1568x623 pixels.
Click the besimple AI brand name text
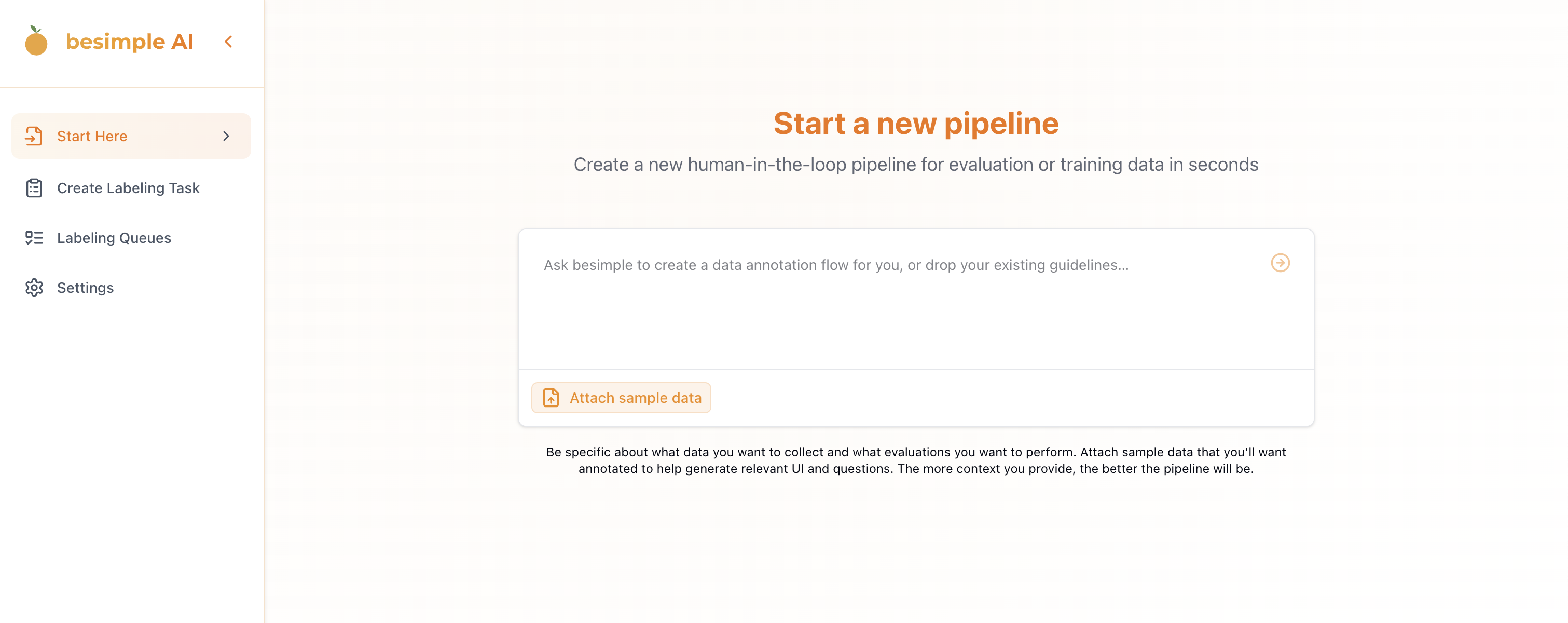[129, 41]
